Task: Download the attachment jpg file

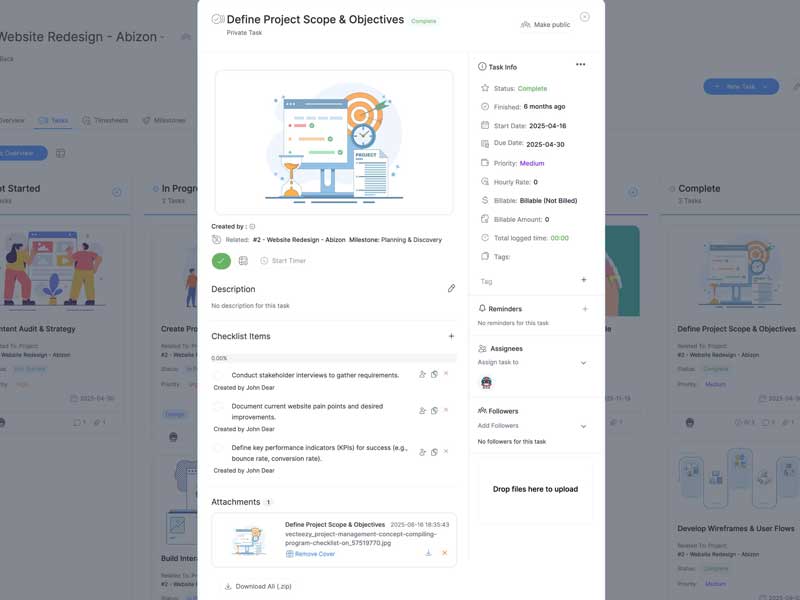Action: coord(429,553)
